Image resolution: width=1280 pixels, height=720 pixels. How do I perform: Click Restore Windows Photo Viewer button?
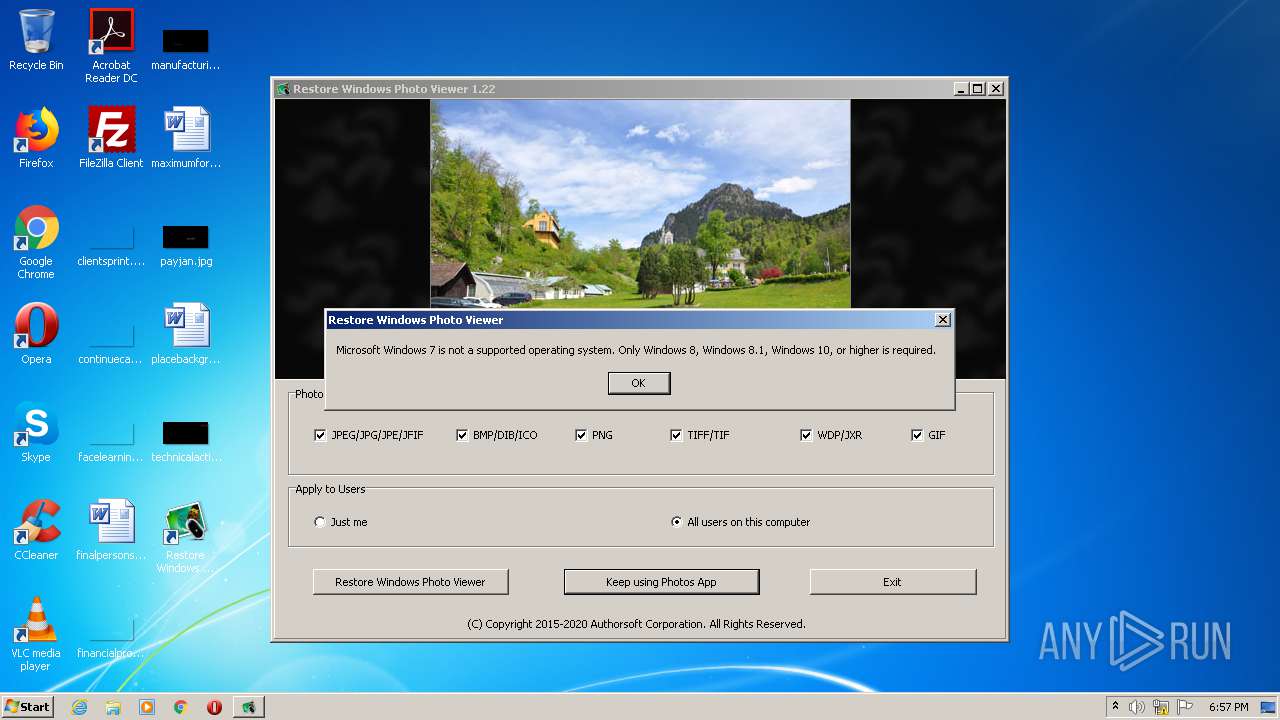(410, 582)
